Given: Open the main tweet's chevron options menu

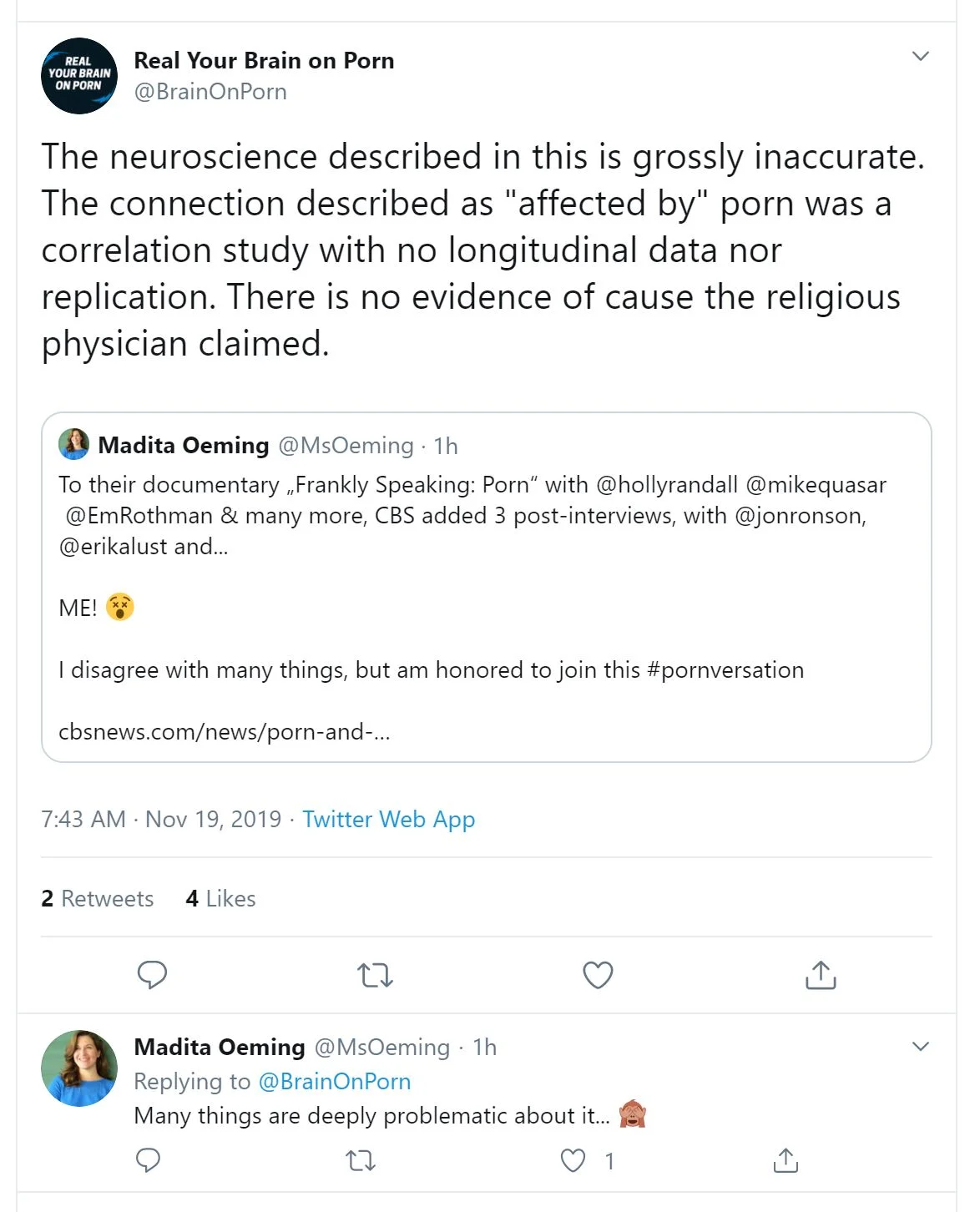Looking at the screenshot, I should [x=920, y=57].
